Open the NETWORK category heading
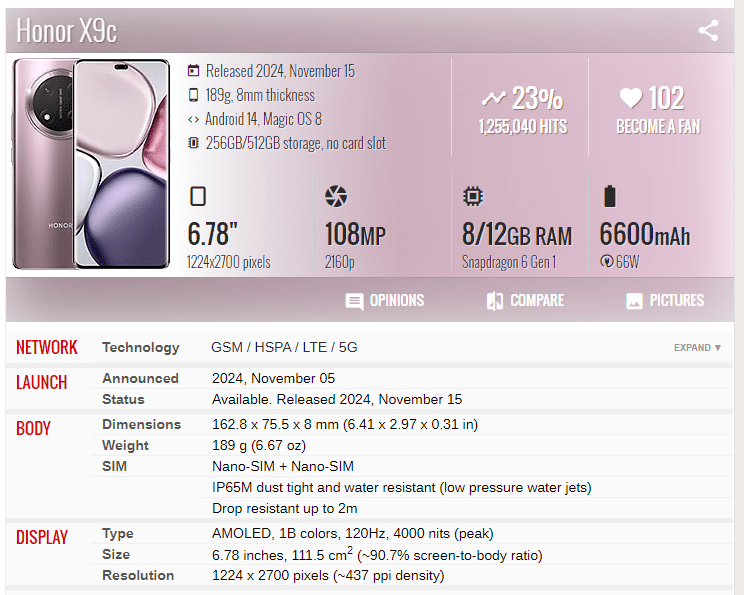The height and width of the screenshot is (595, 744). 46,348
